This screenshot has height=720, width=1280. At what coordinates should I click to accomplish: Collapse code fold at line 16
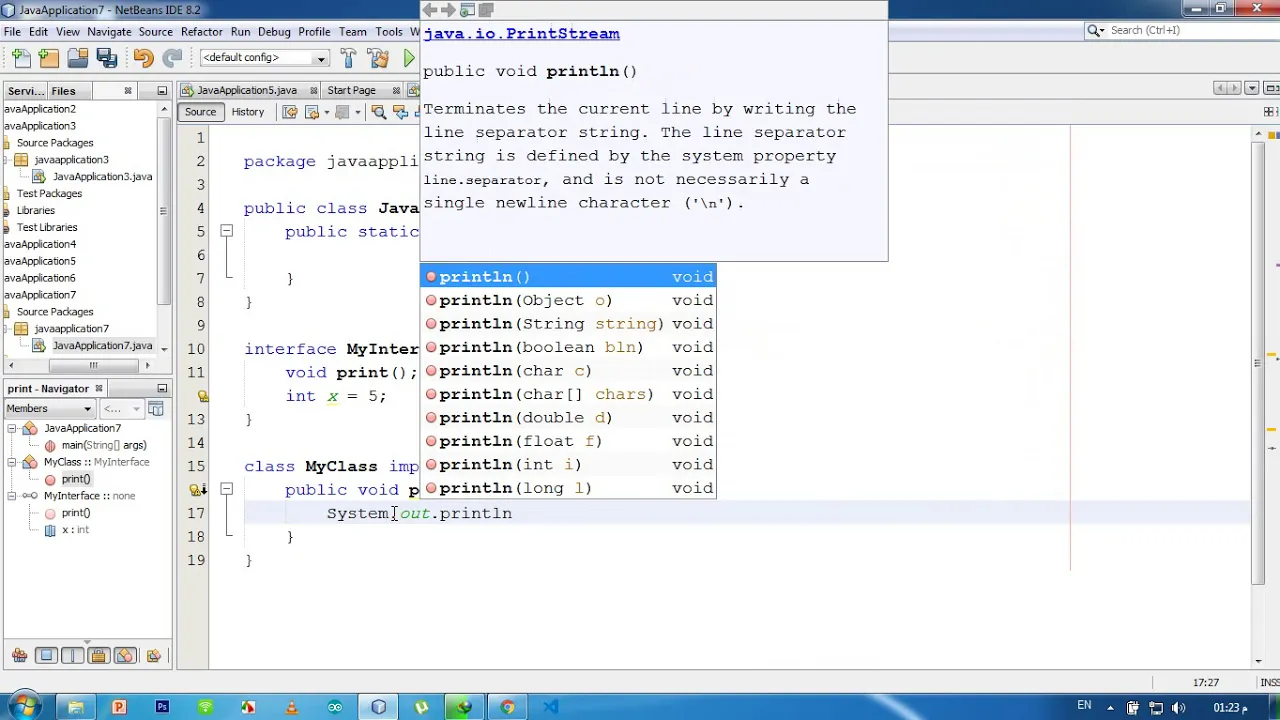pos(227,490)
